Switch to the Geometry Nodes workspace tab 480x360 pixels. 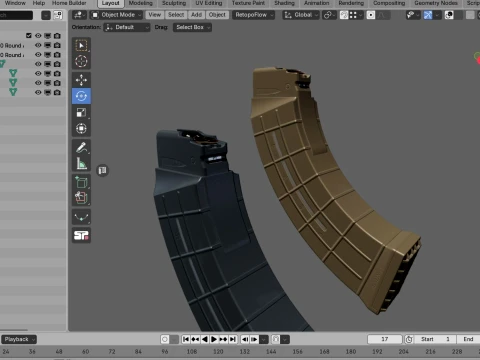(x=436, y=3)
